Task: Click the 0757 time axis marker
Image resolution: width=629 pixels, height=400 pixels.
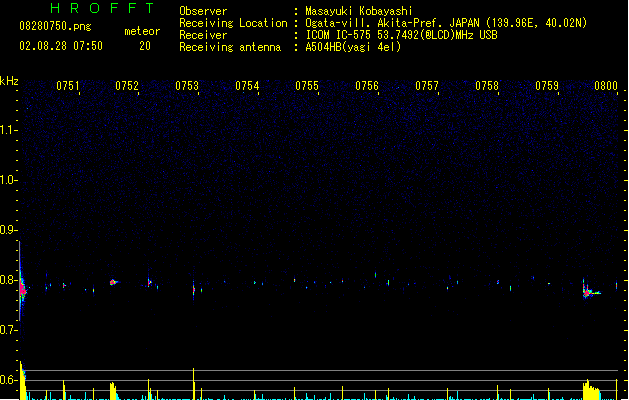Action: point(427,86)
